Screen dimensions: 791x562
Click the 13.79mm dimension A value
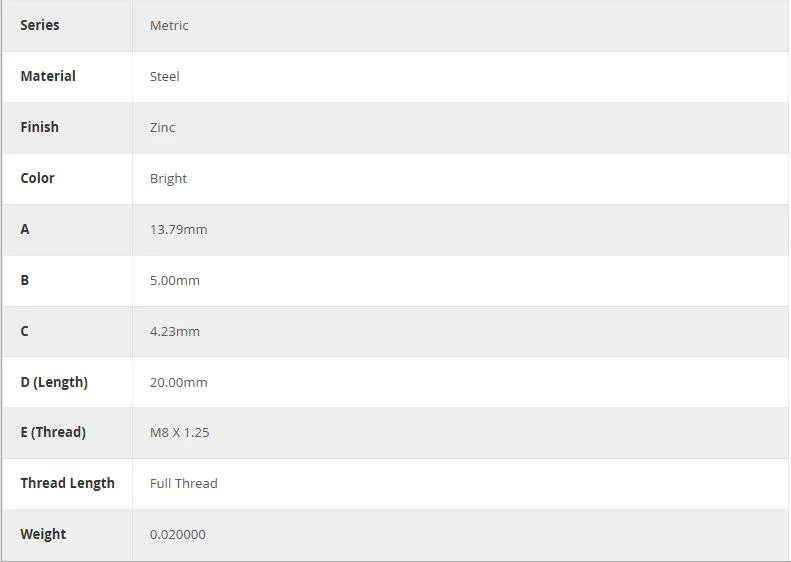tap(179, 230)
